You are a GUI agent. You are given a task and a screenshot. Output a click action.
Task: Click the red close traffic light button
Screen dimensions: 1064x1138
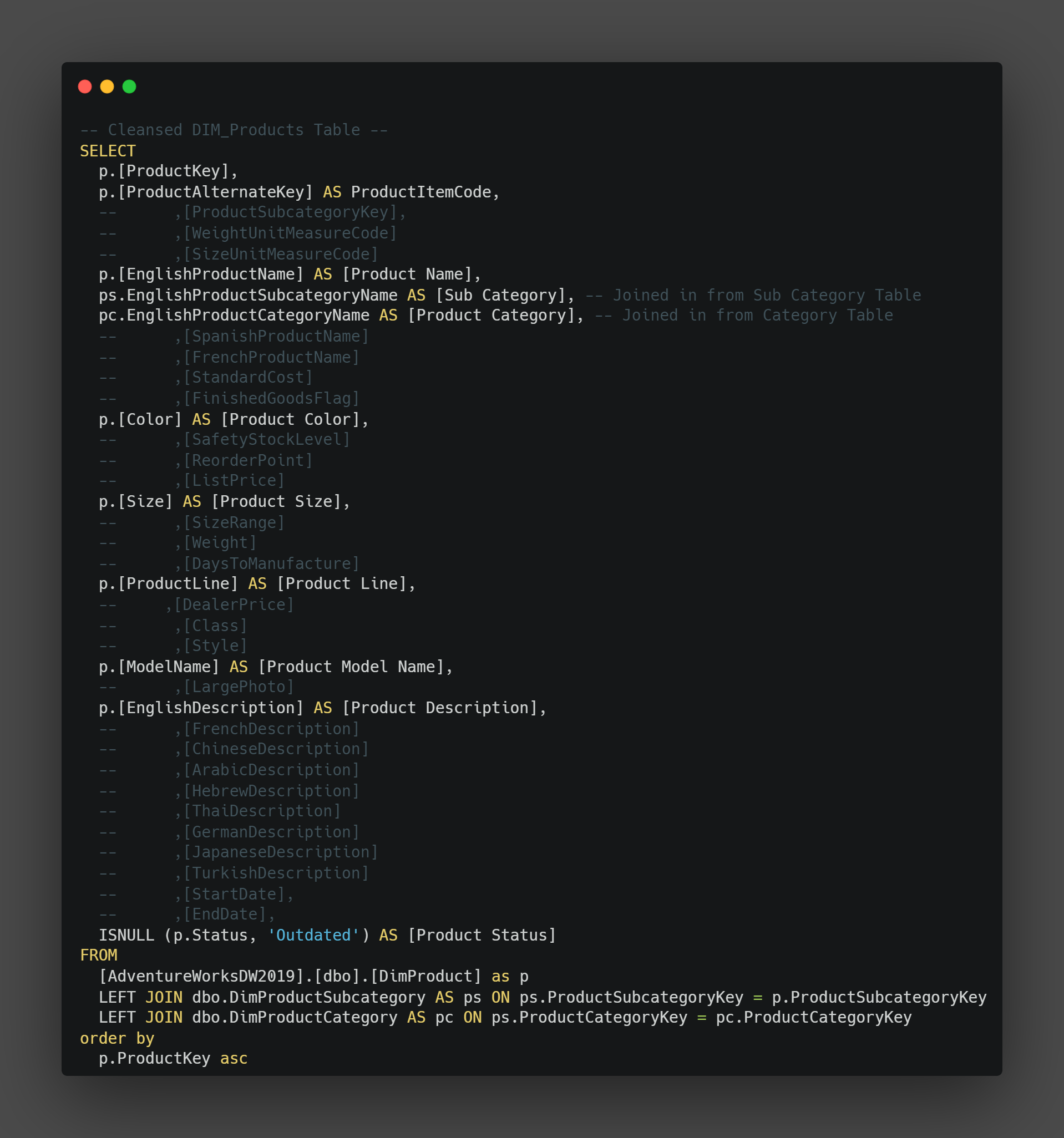[85, 87]
